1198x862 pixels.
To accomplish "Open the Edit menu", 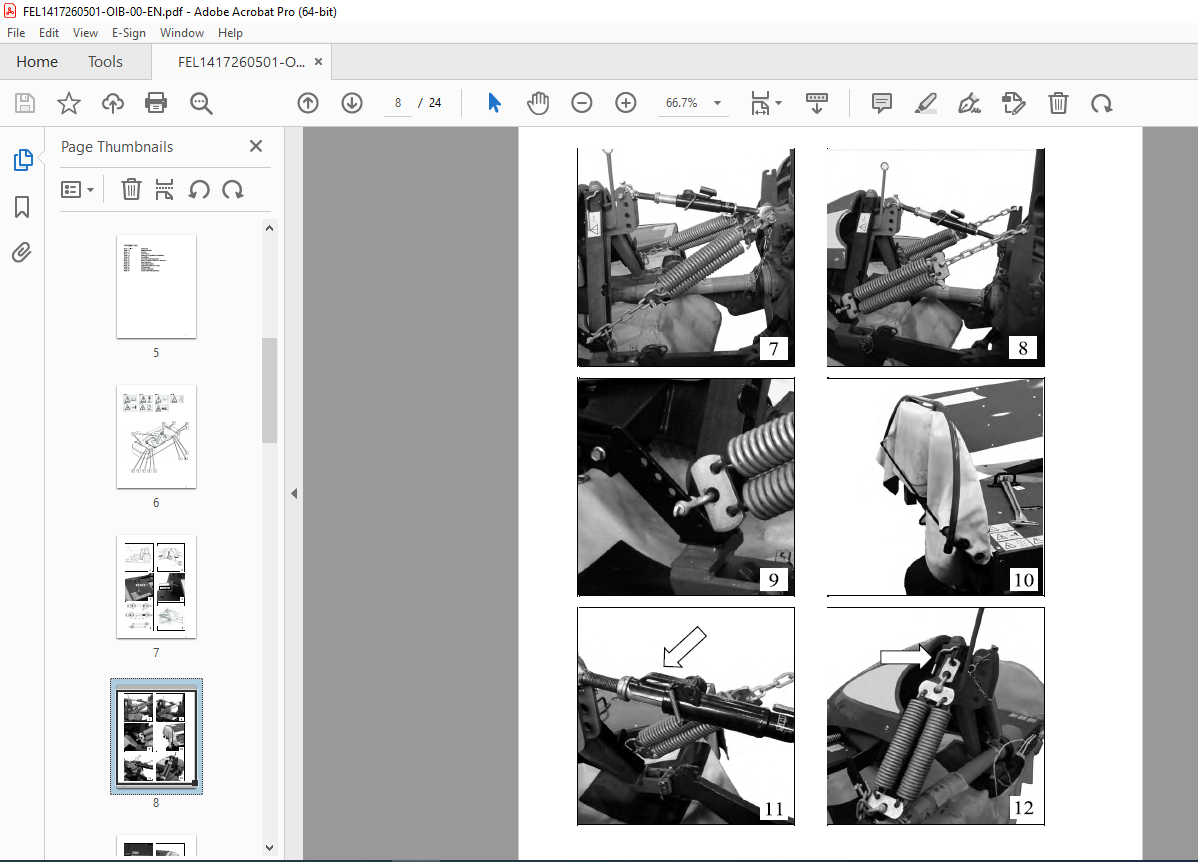I will [x=49, y=33].
